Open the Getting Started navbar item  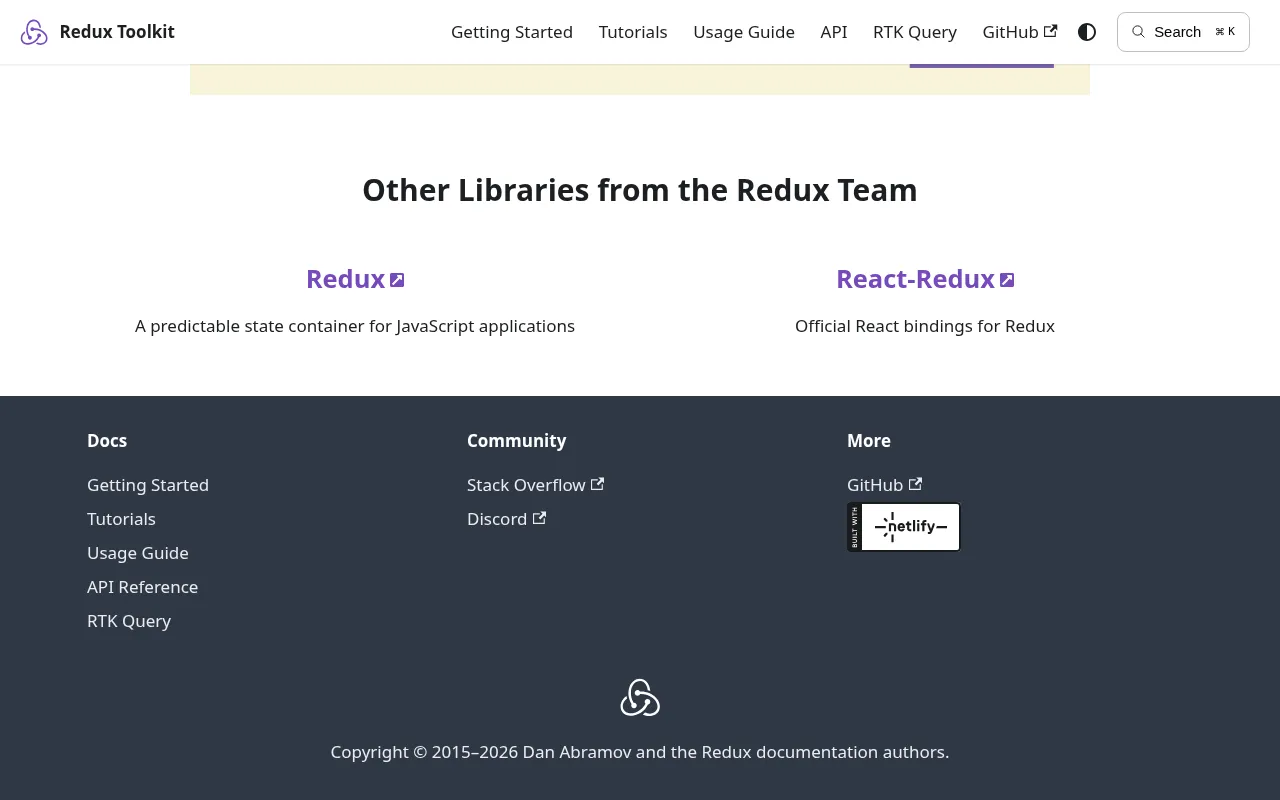point(512,32)
